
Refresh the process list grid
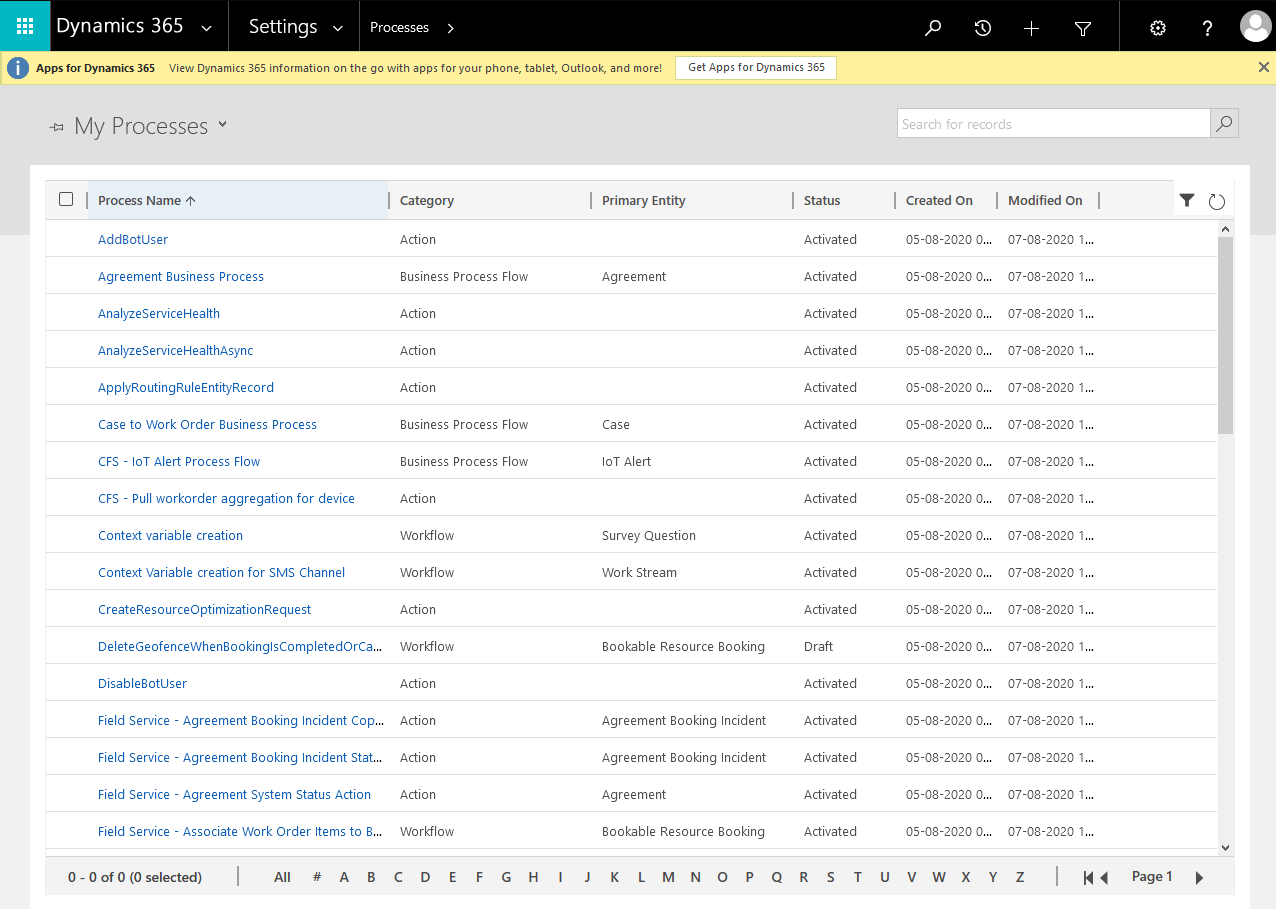tap(1216, 200)
